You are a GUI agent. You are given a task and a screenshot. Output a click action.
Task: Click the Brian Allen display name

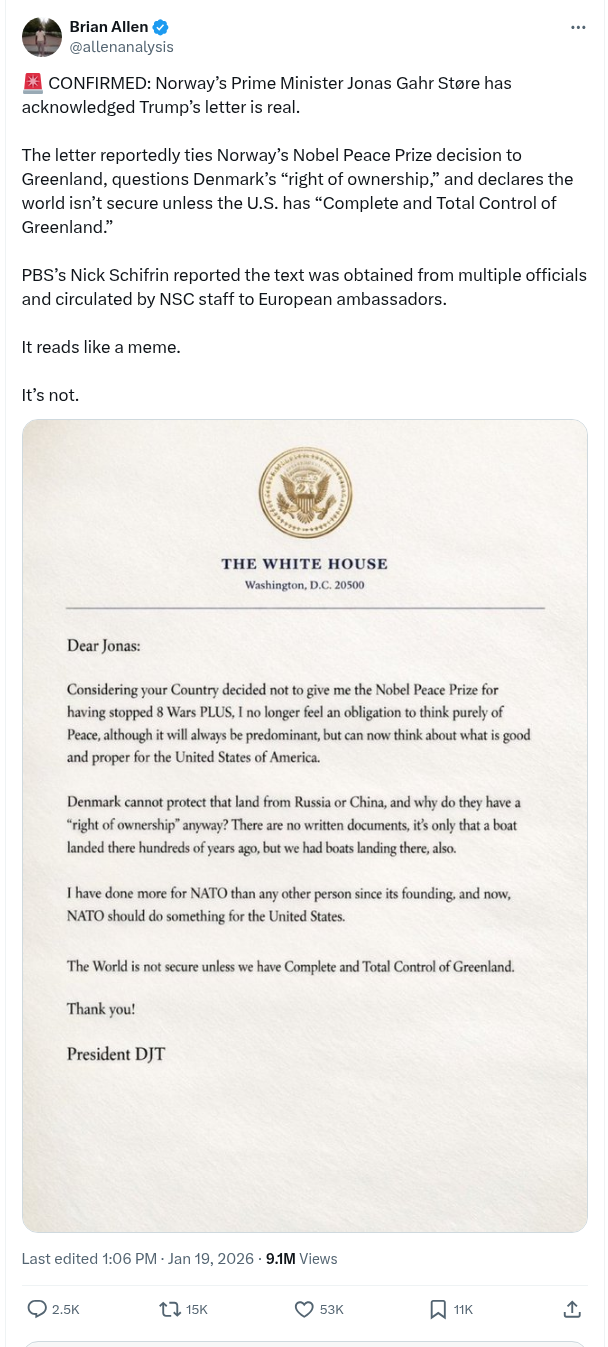[109, 27]
